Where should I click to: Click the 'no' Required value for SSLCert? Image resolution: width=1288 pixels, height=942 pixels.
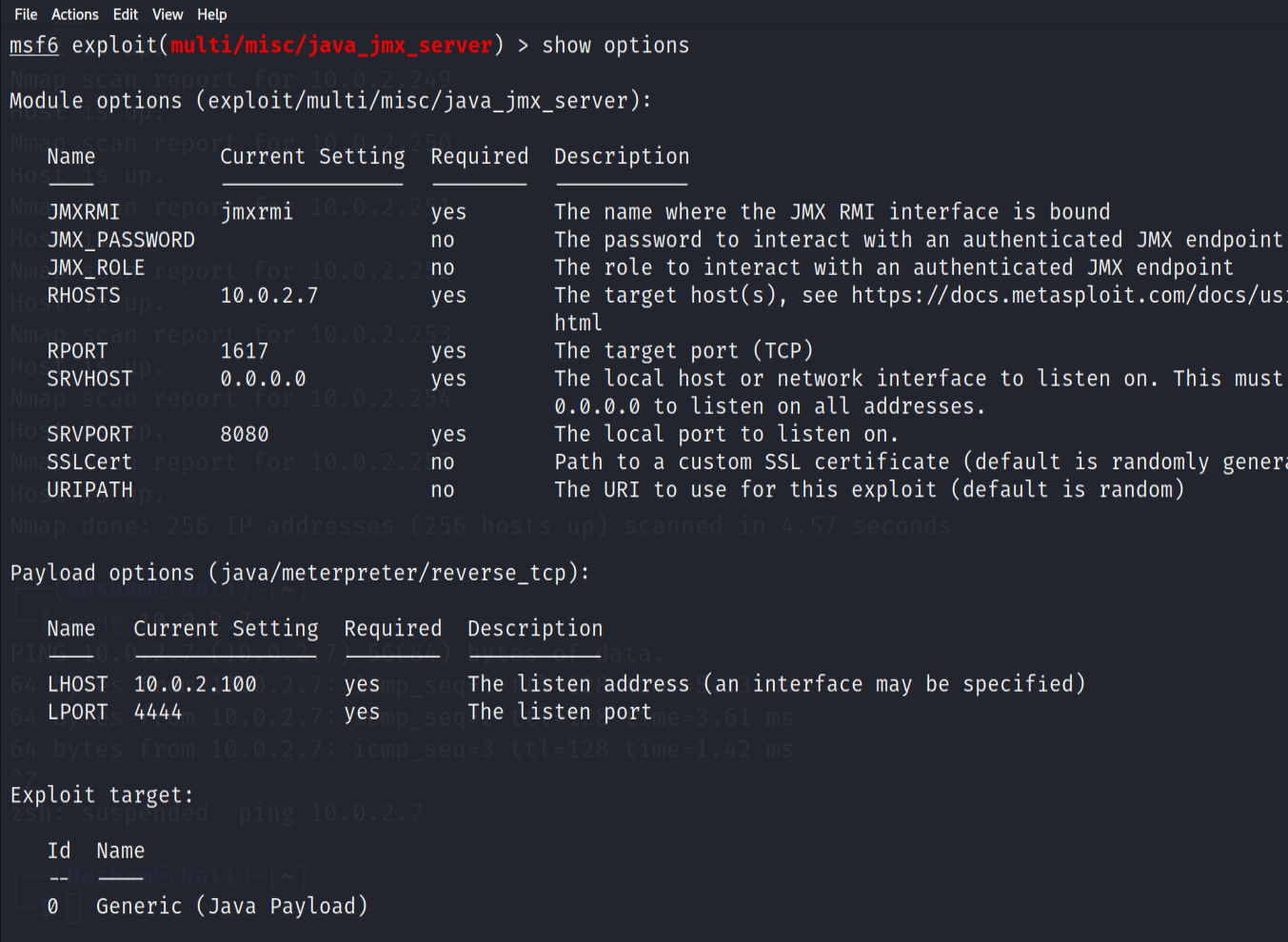coord(443,462)
